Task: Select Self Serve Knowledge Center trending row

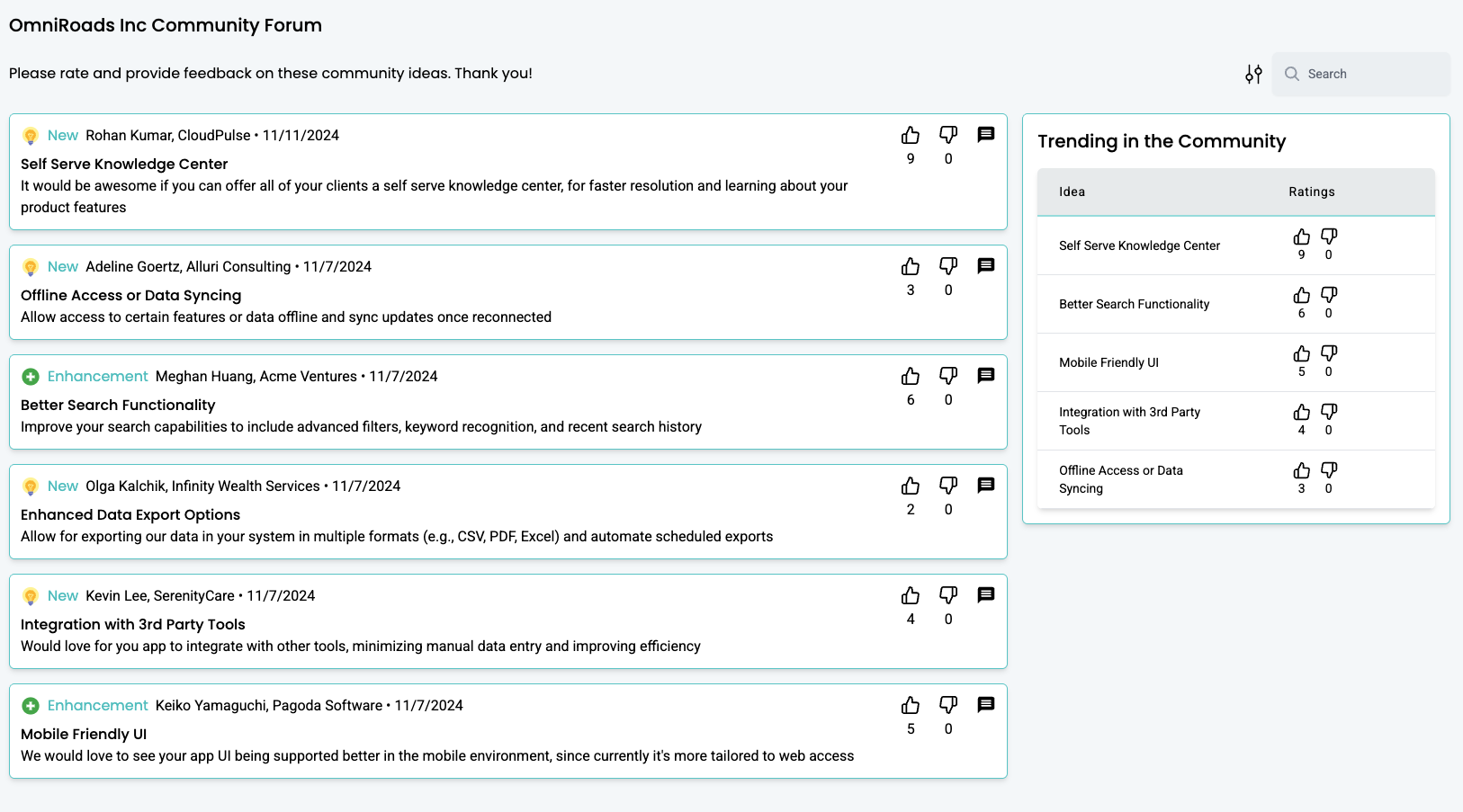Action: 1139,245
